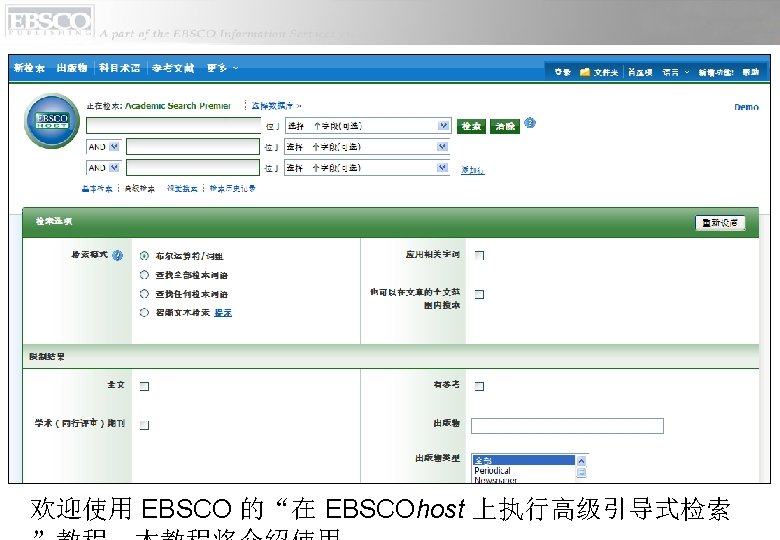Open the third row field selection dropdown
This screenshot has width=780, height=540.
367,168
